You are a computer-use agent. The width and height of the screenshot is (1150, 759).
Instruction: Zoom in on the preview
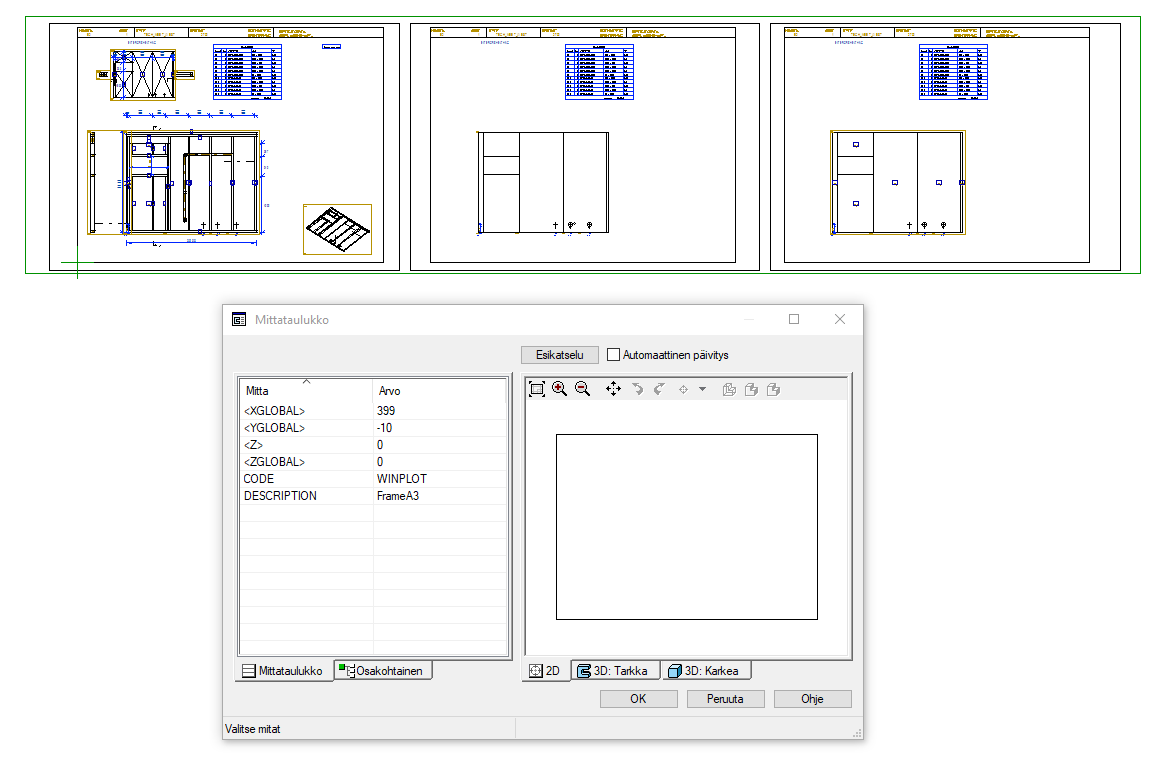coord(559,389)
